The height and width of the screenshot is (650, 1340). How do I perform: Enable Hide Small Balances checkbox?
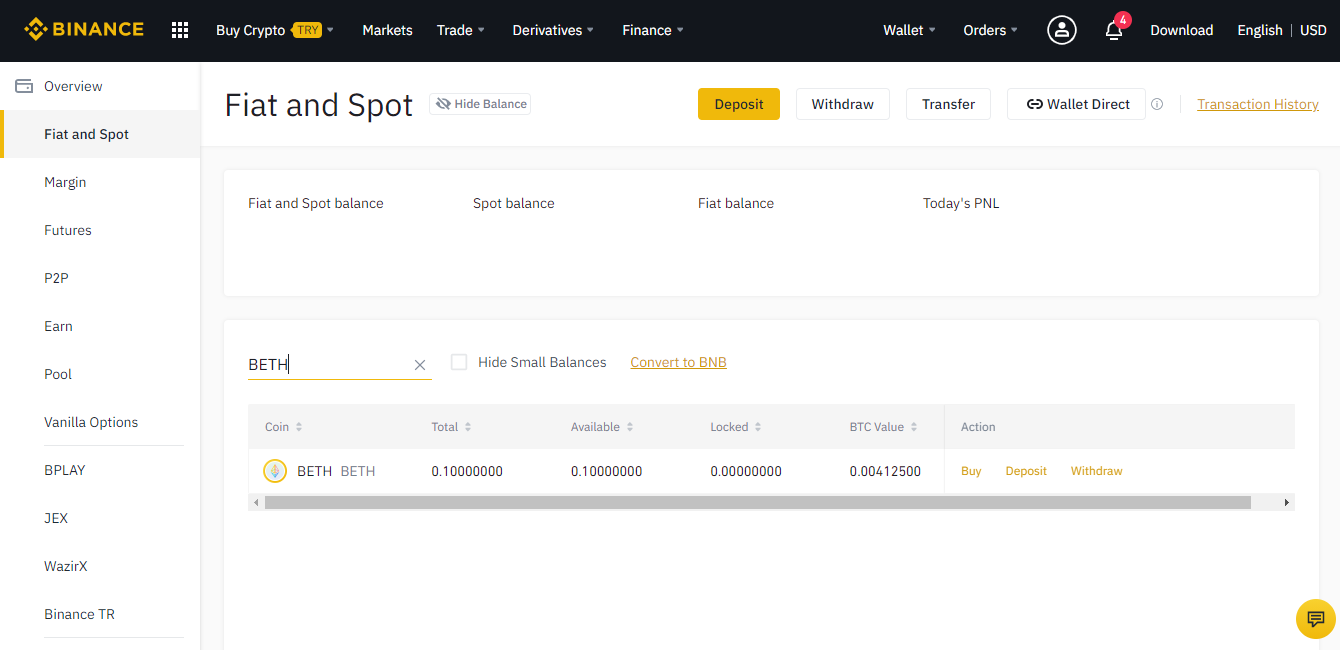coord(459,362)
